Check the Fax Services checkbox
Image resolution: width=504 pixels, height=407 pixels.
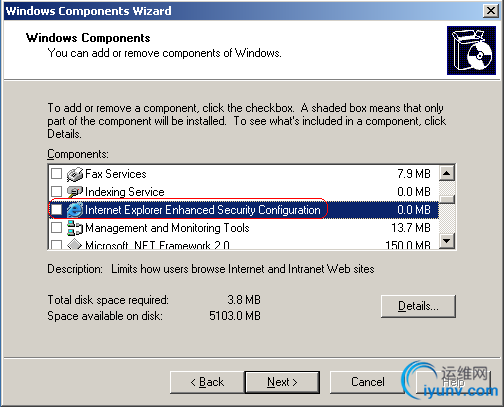coord(56,174)
